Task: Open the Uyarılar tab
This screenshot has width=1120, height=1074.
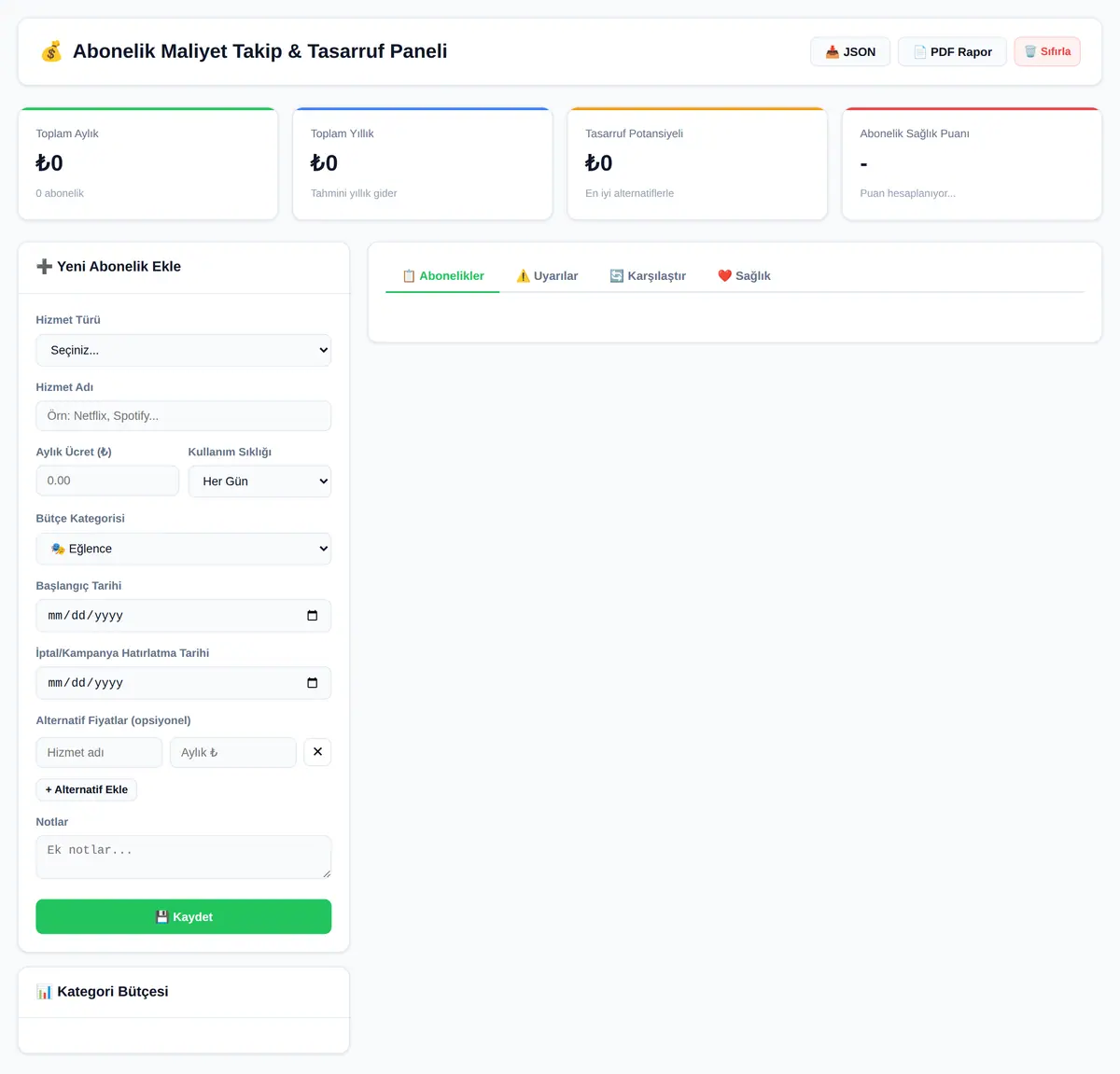Action: click(547, 276)
